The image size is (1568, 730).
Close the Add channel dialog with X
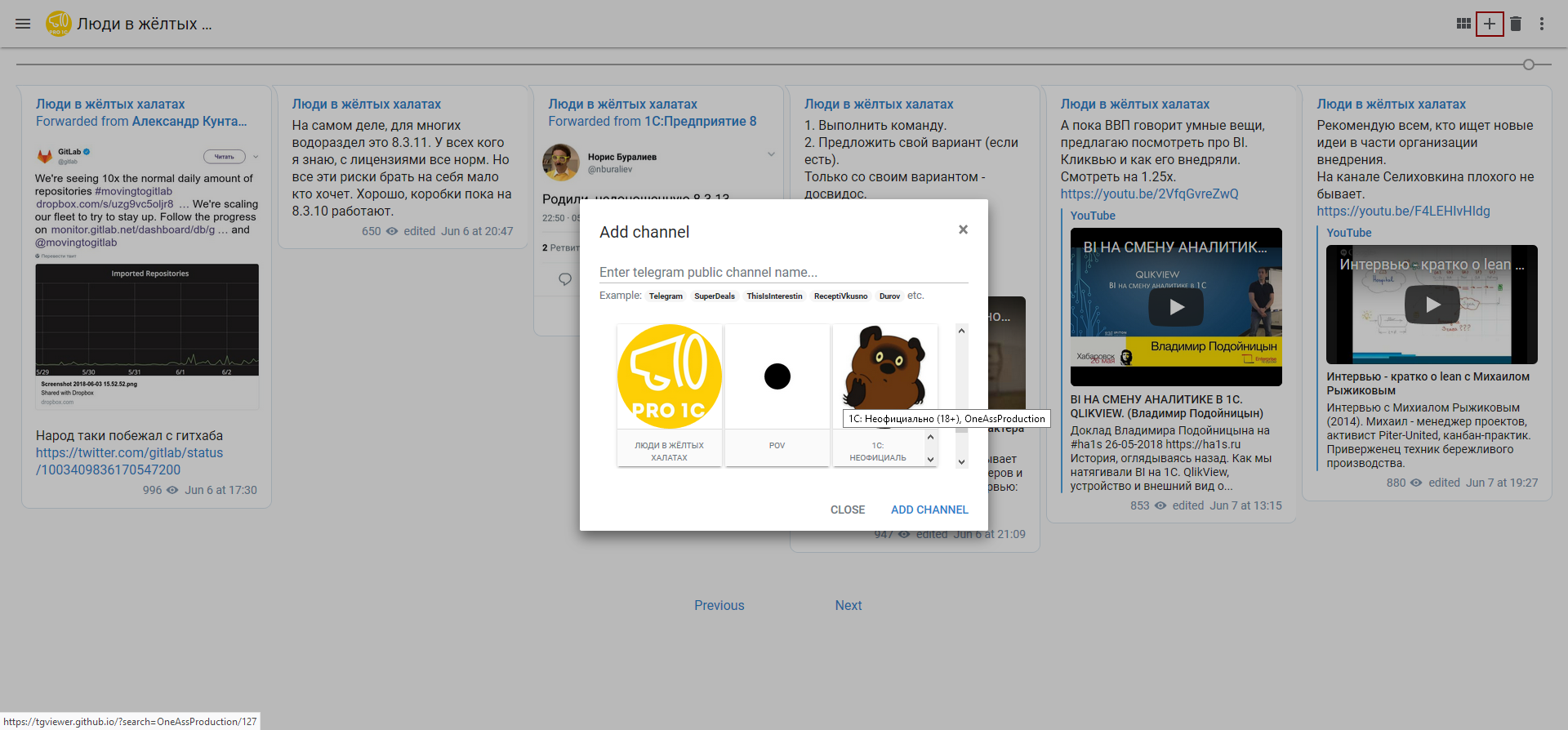(x=964, y=229)
